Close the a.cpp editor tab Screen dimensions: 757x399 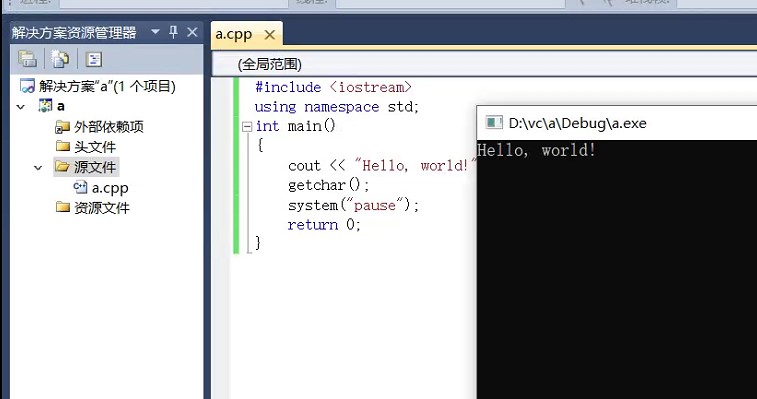tap(270, 35)
